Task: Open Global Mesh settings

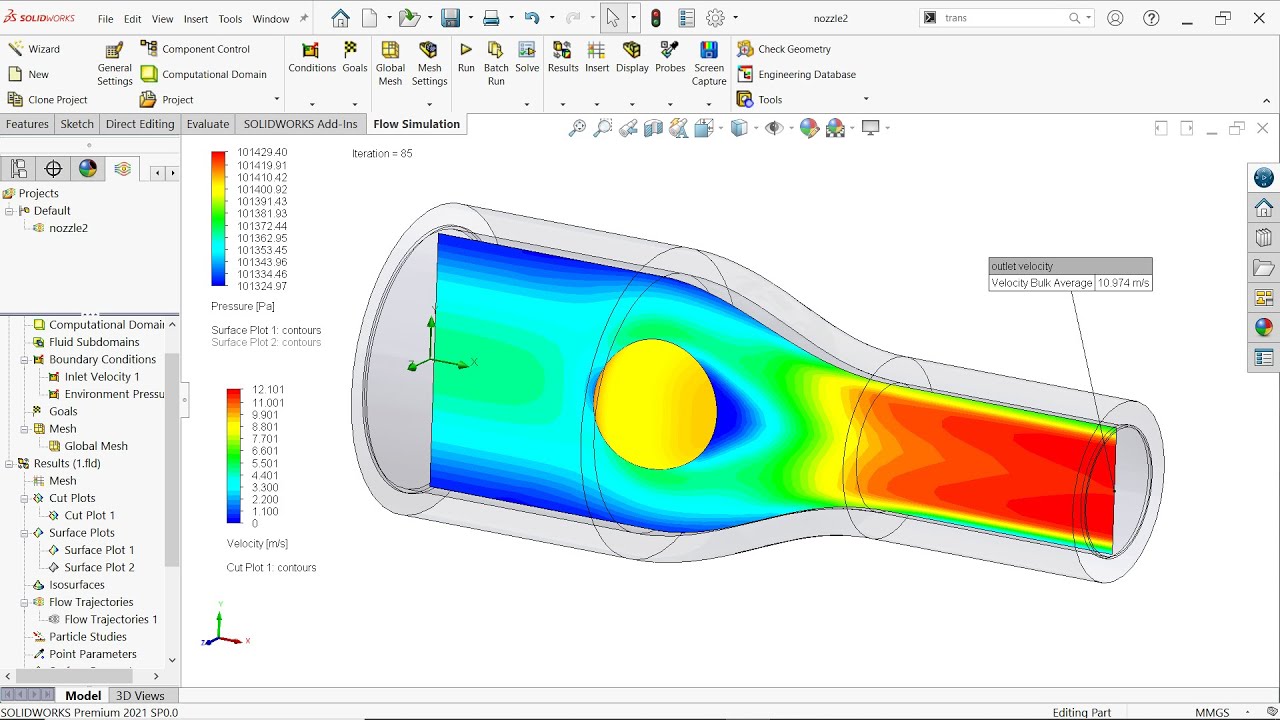Action: point(390,63)
